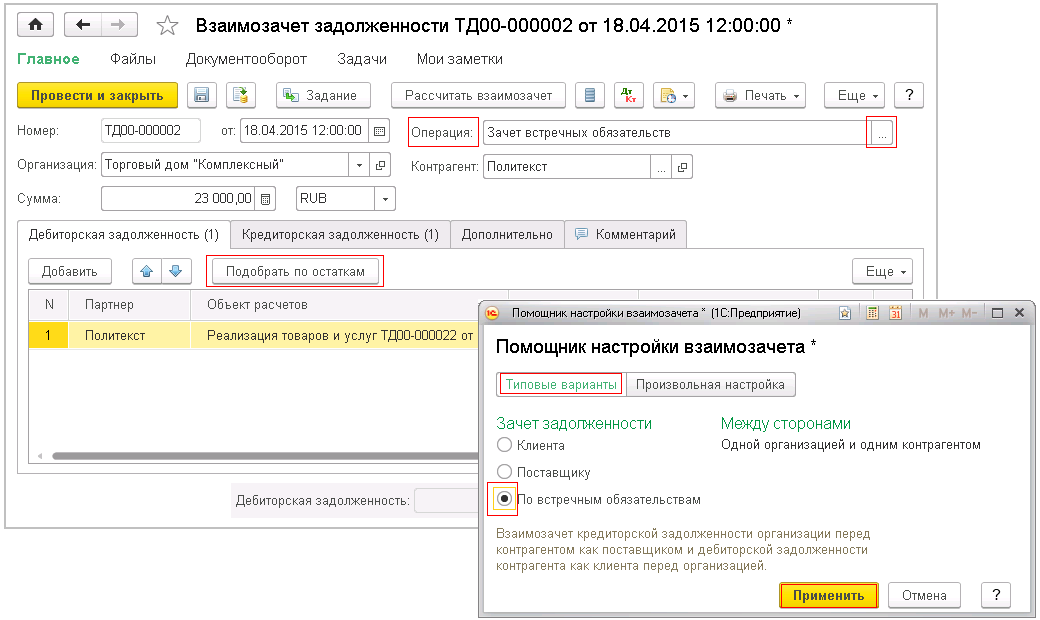Click the M+ button in the title bar
This screenshot has height=620, width=1040.
[x=946, y=313]
